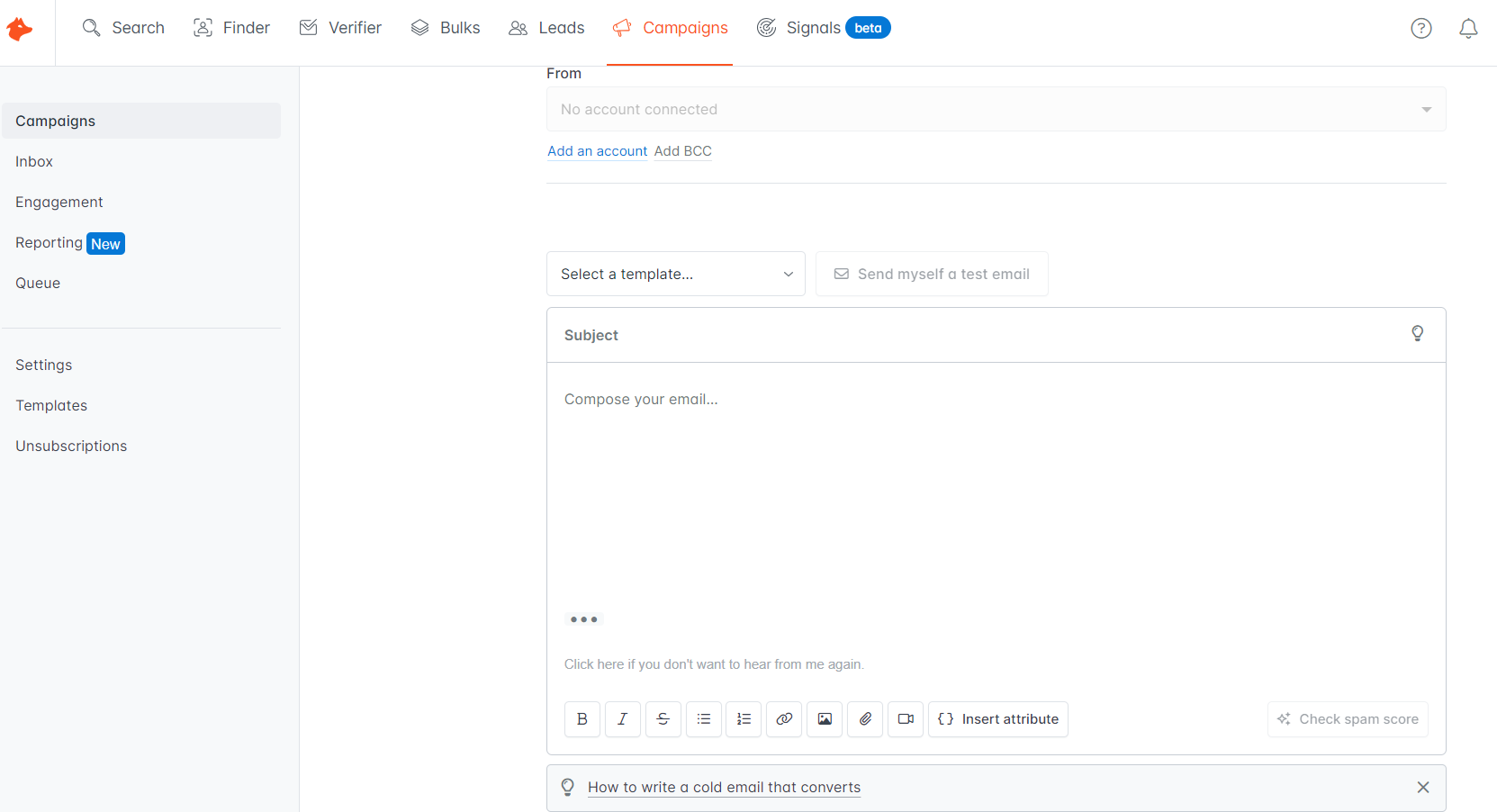Insert a video recording

pos(906,719)
